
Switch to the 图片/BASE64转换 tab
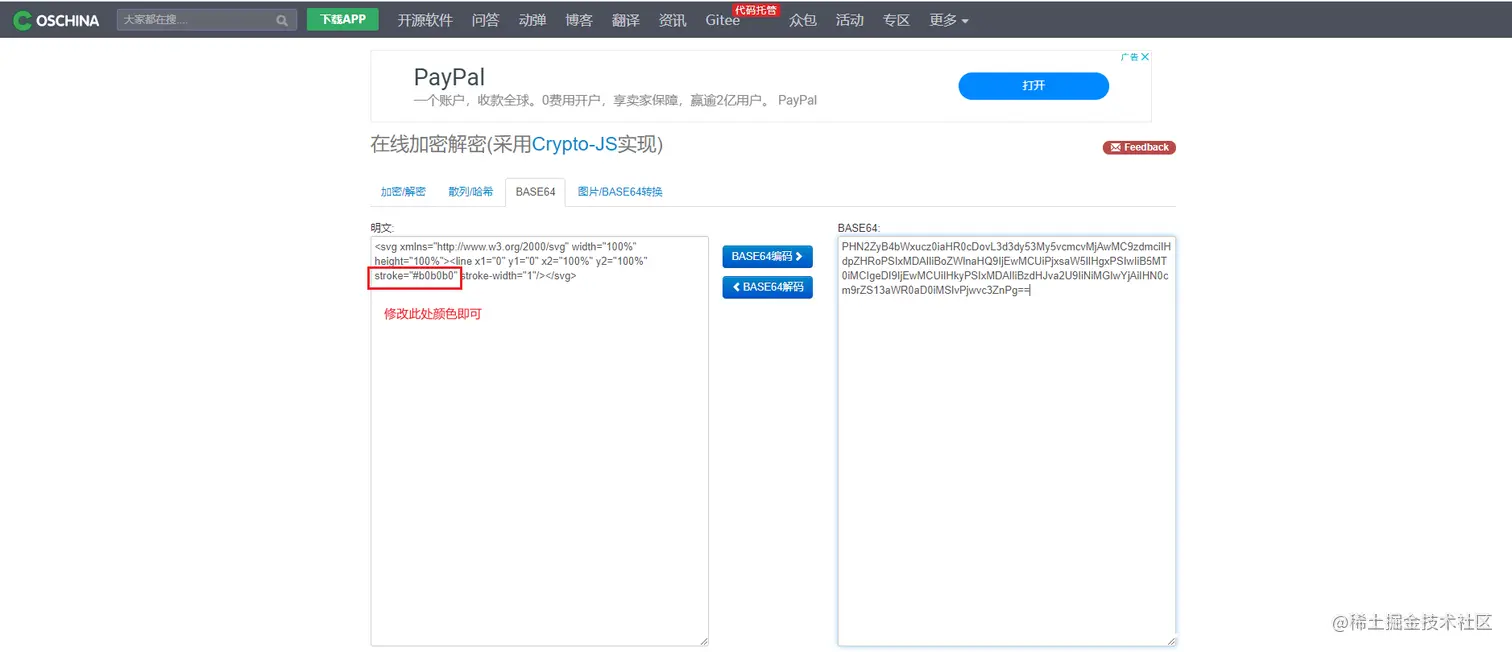[620, 192]
